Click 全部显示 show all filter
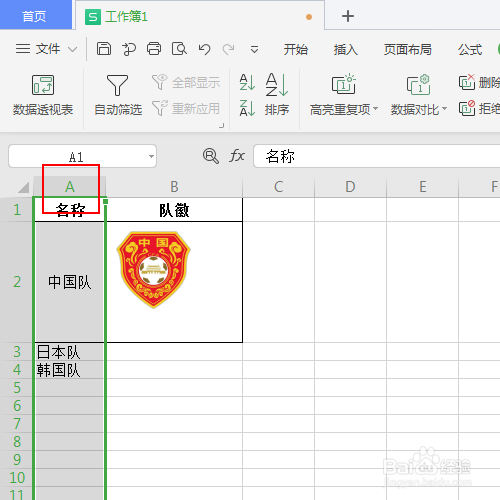 [x=186, y=82]
